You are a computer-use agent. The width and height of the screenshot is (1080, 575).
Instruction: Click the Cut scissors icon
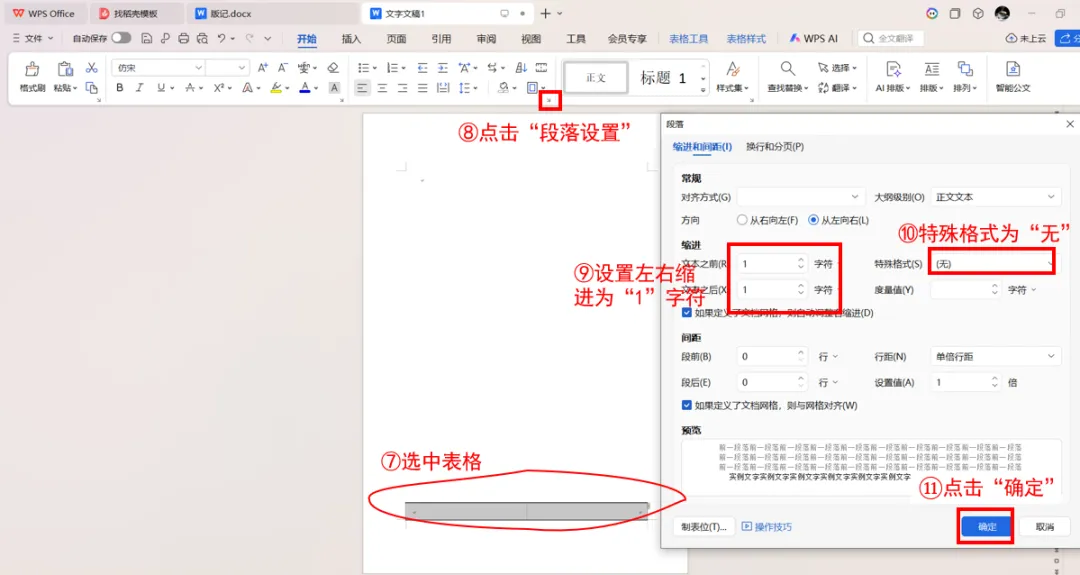tap(92, 67)
